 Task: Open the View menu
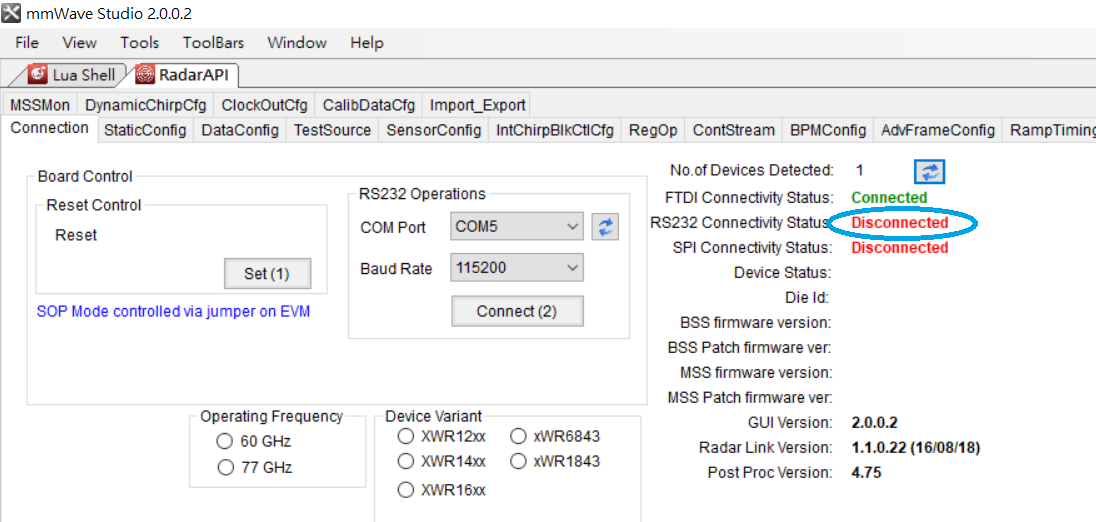point(79,43)
